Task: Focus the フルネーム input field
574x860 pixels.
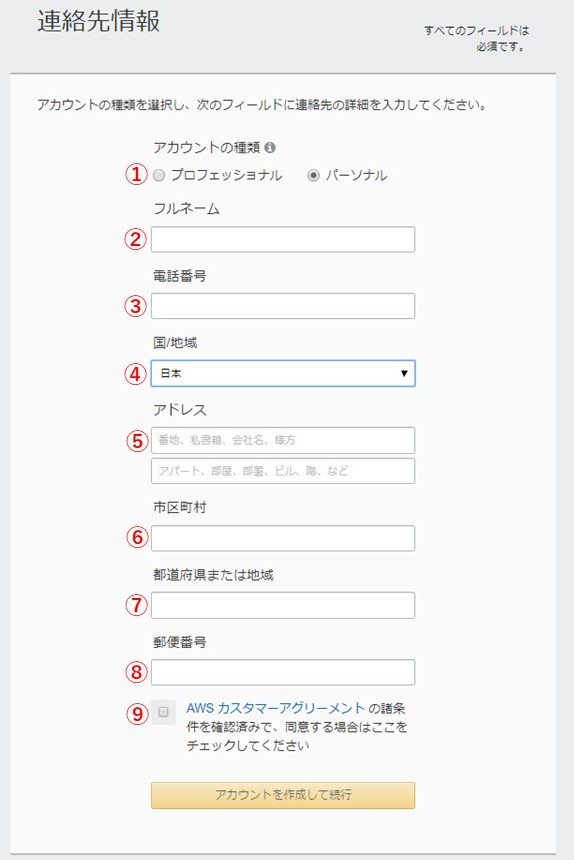Action: tap(283, 240)
